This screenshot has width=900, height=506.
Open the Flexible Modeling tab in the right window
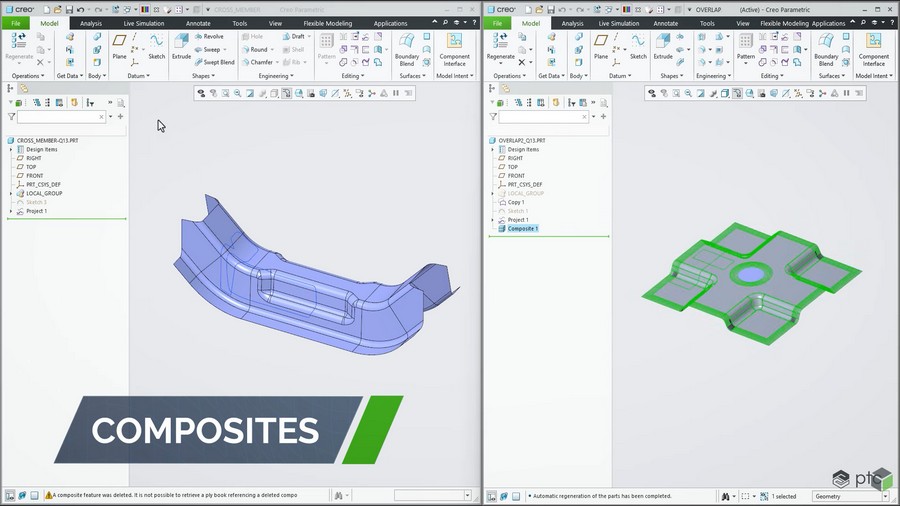coord(784,24)
